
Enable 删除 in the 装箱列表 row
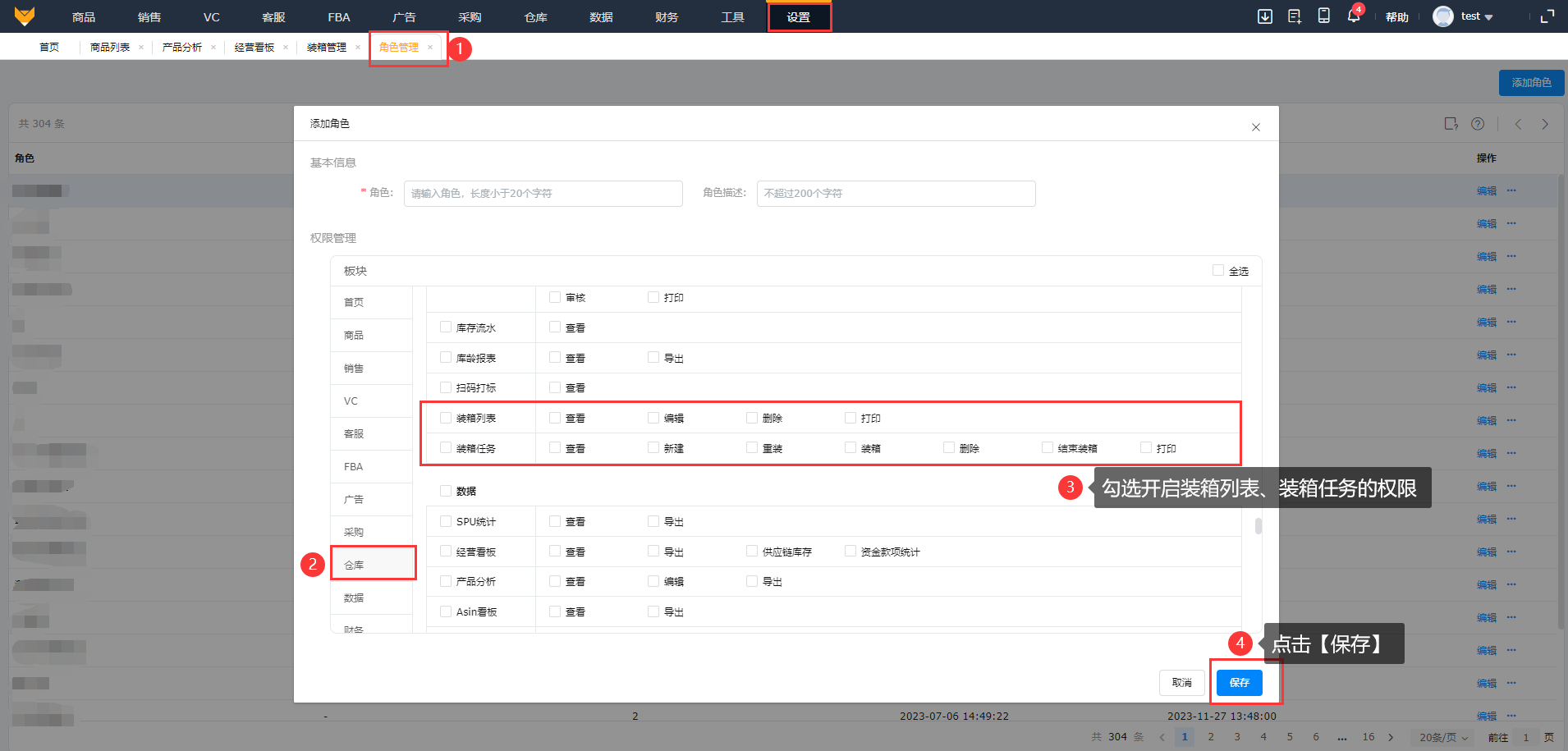click(752, 418)
